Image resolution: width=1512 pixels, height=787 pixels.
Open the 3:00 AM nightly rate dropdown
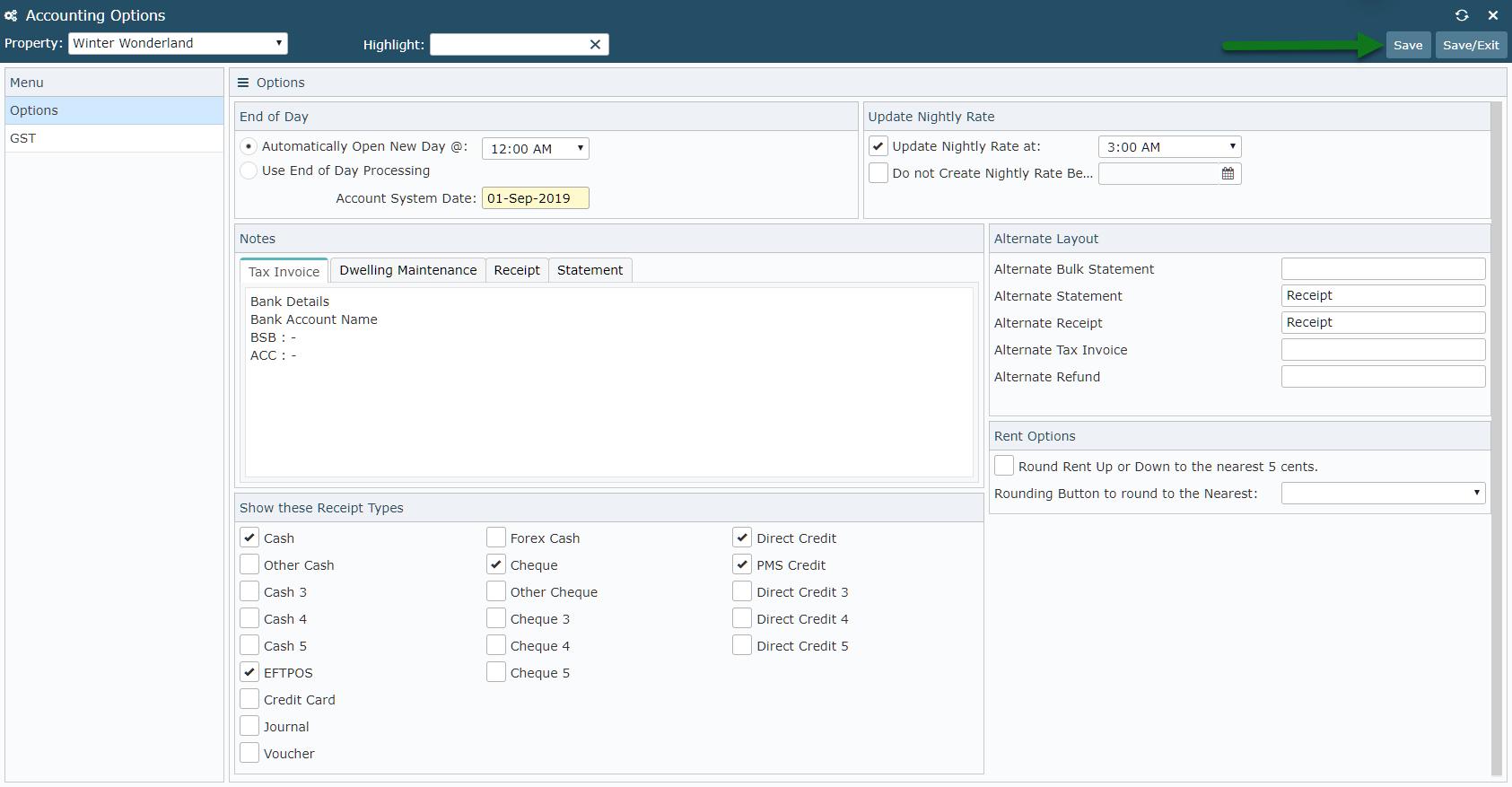pos(1170,146)
